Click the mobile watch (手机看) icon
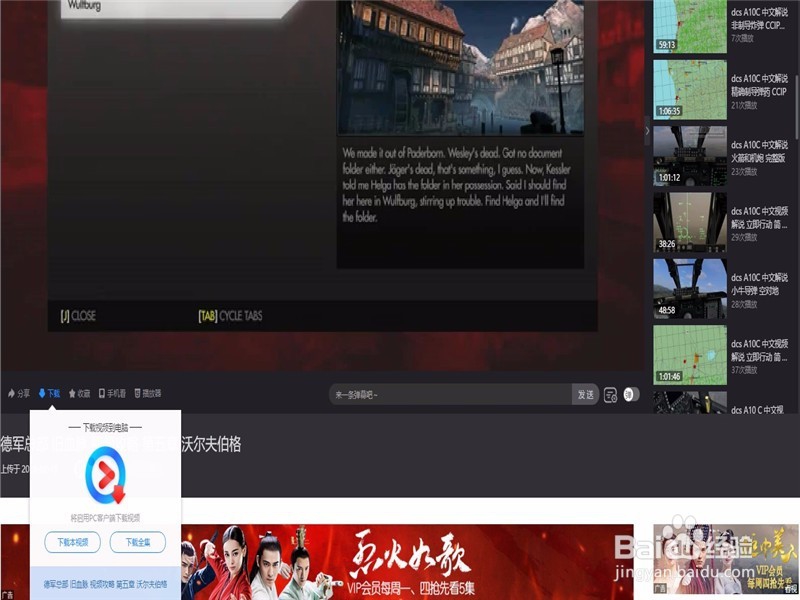Viewport: 800px width, 600px height. coord(102,393)
